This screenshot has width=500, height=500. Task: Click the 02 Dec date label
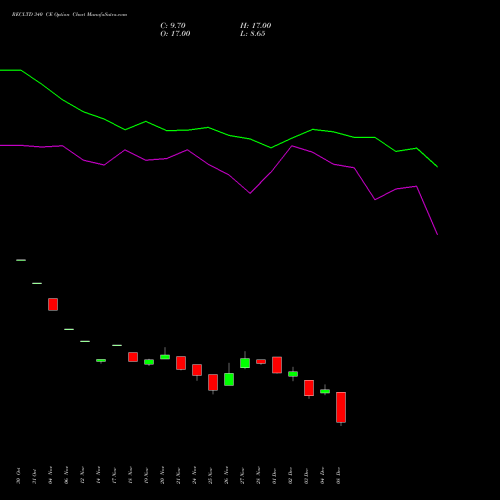[x=290, y=476]
